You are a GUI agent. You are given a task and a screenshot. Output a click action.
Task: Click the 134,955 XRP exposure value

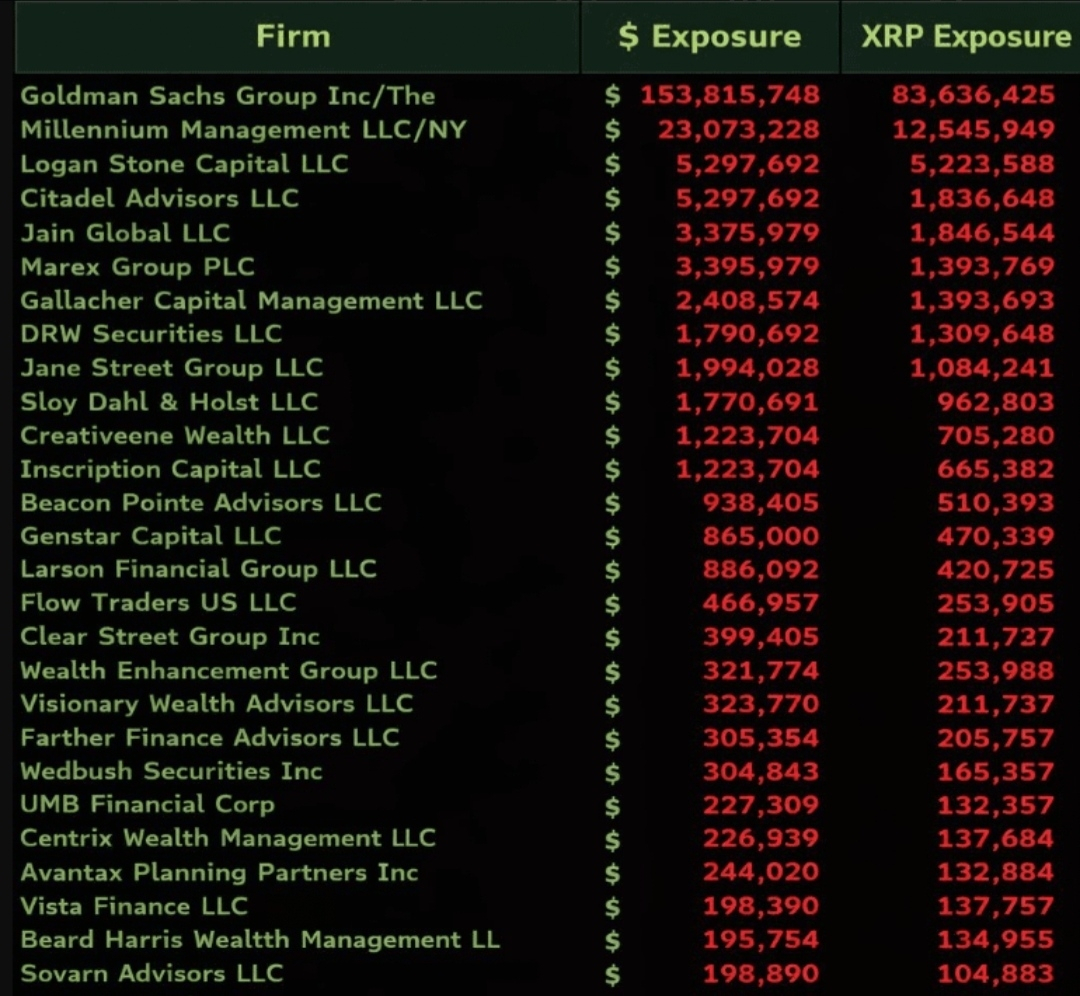[x=996, y=940]
